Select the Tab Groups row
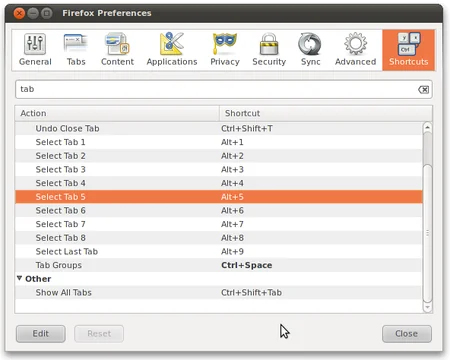Viewport: 450px width, 360px height. tap(219, 265)
